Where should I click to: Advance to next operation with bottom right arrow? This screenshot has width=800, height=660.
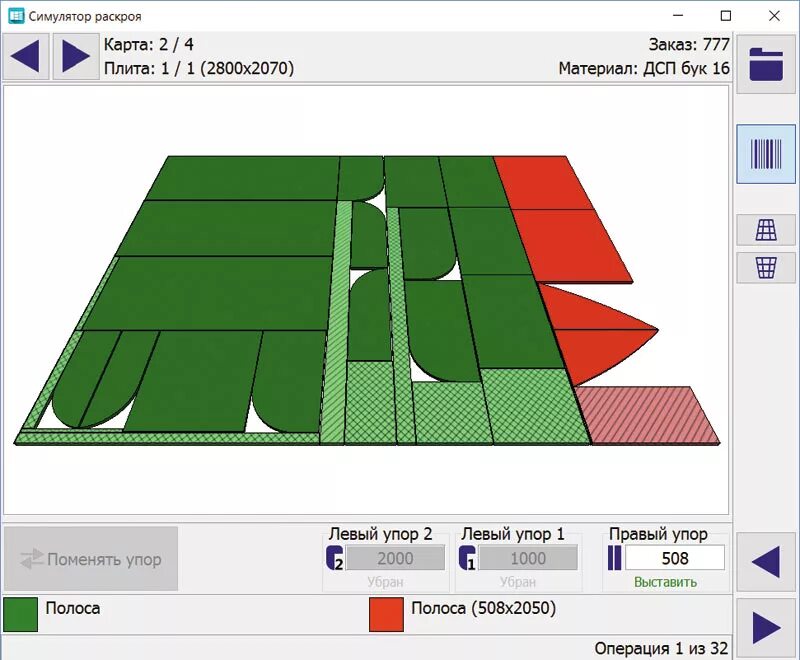(766, 627)
